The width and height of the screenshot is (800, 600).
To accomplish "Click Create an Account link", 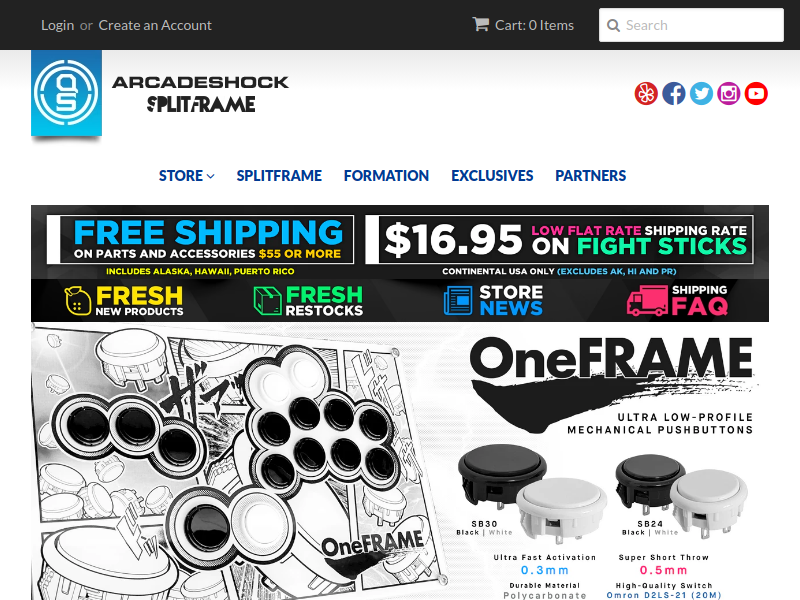I will pyautogui.click(x=155, y=25).
